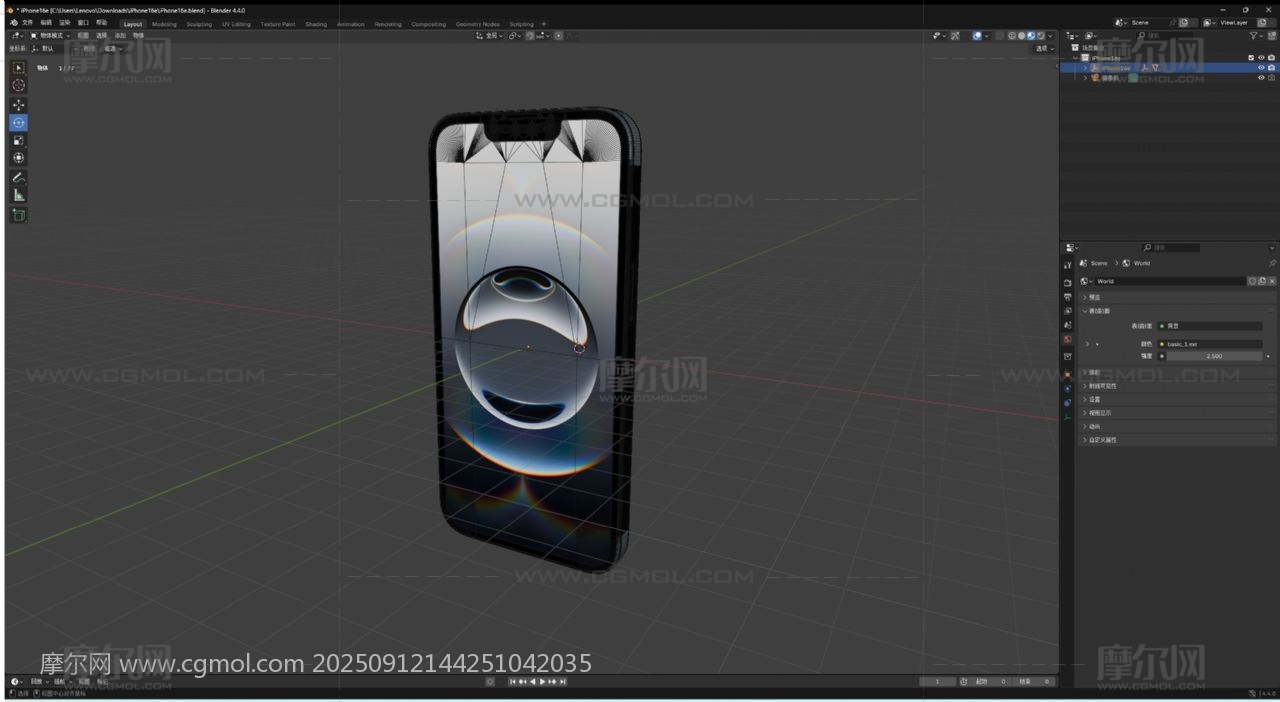
Task: Switch to material preview shading
Action: point(1031,36)
